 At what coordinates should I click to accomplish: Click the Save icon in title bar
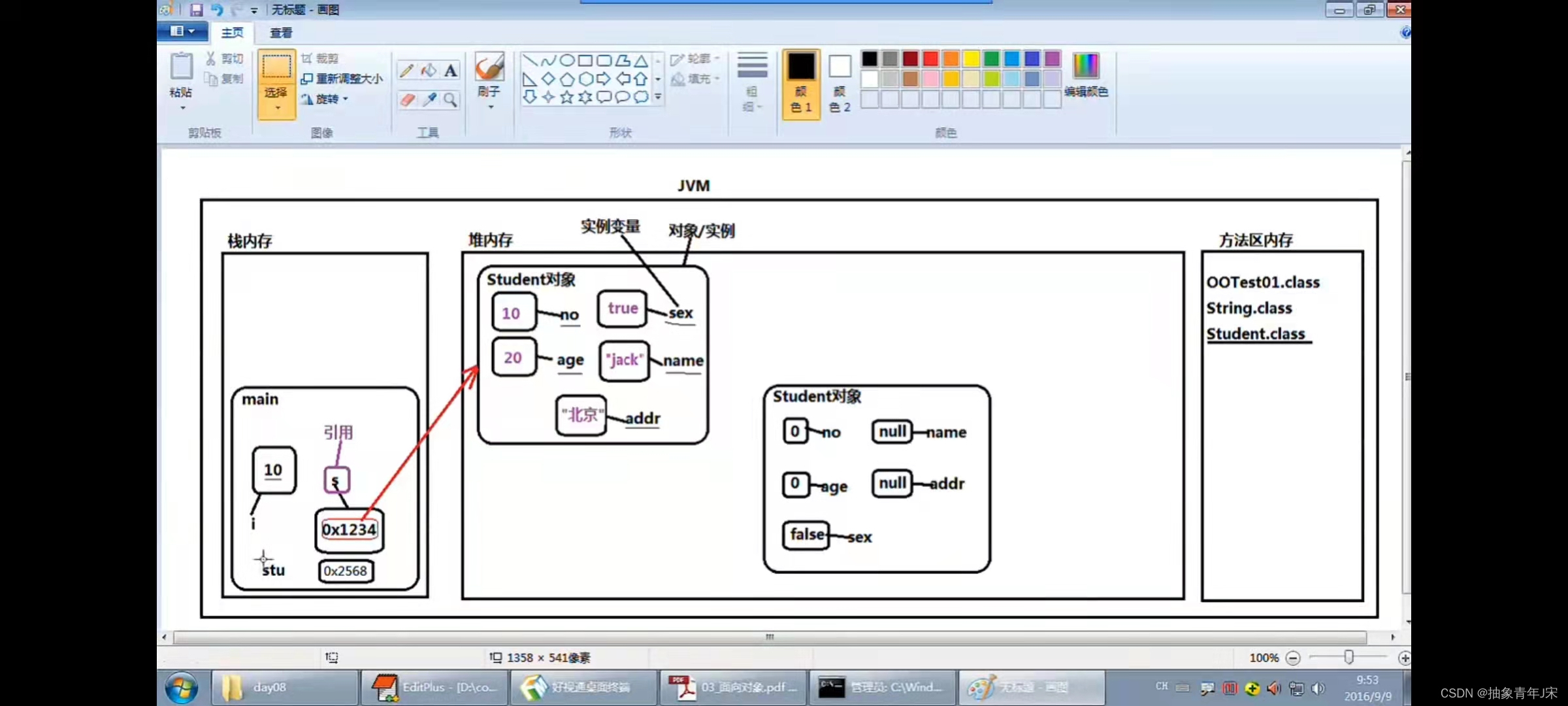(x=196, y=10)
